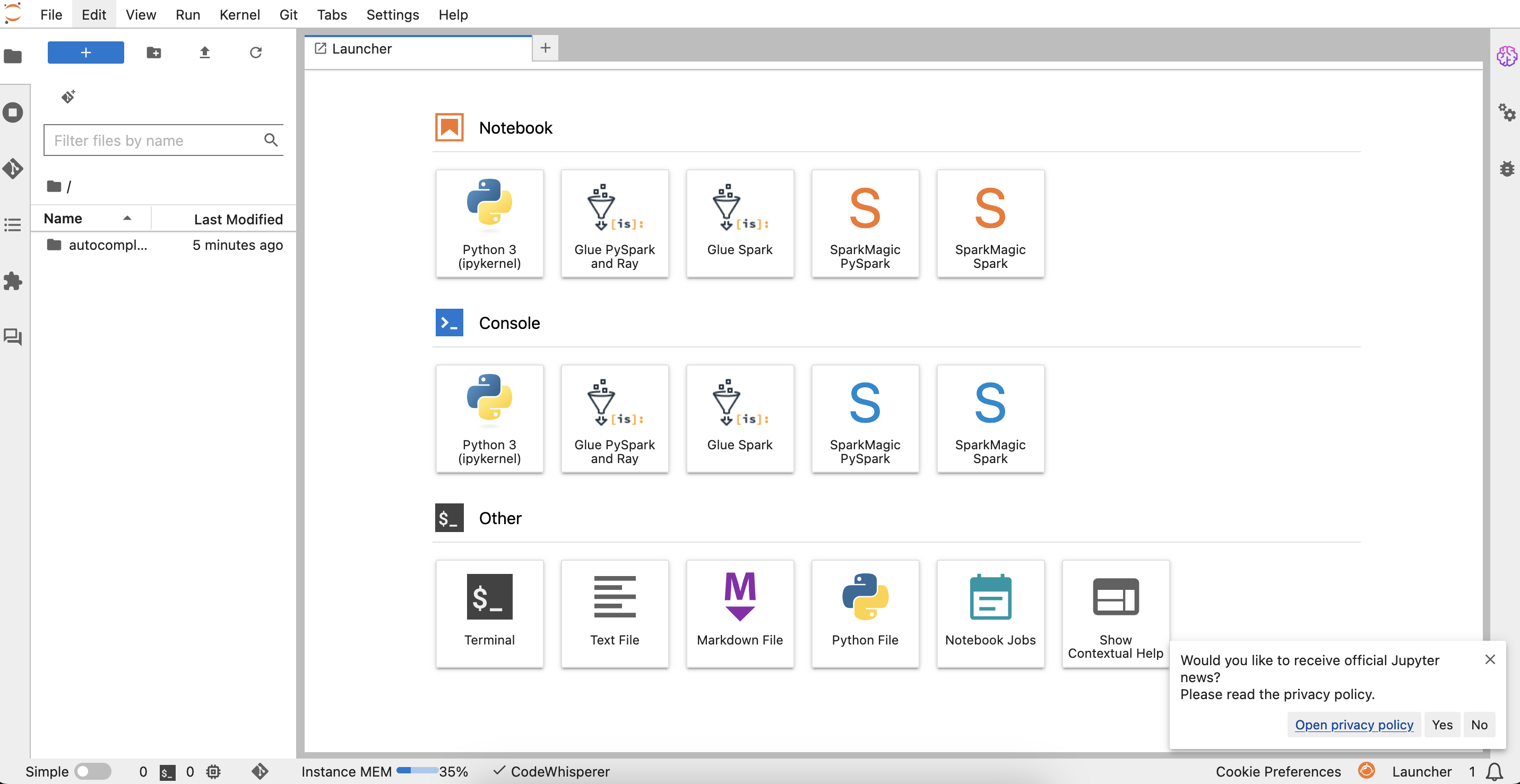This screenshot has height=784, width=1520.
Task: Open the Git sidebar panel
Action: [13, 169]
